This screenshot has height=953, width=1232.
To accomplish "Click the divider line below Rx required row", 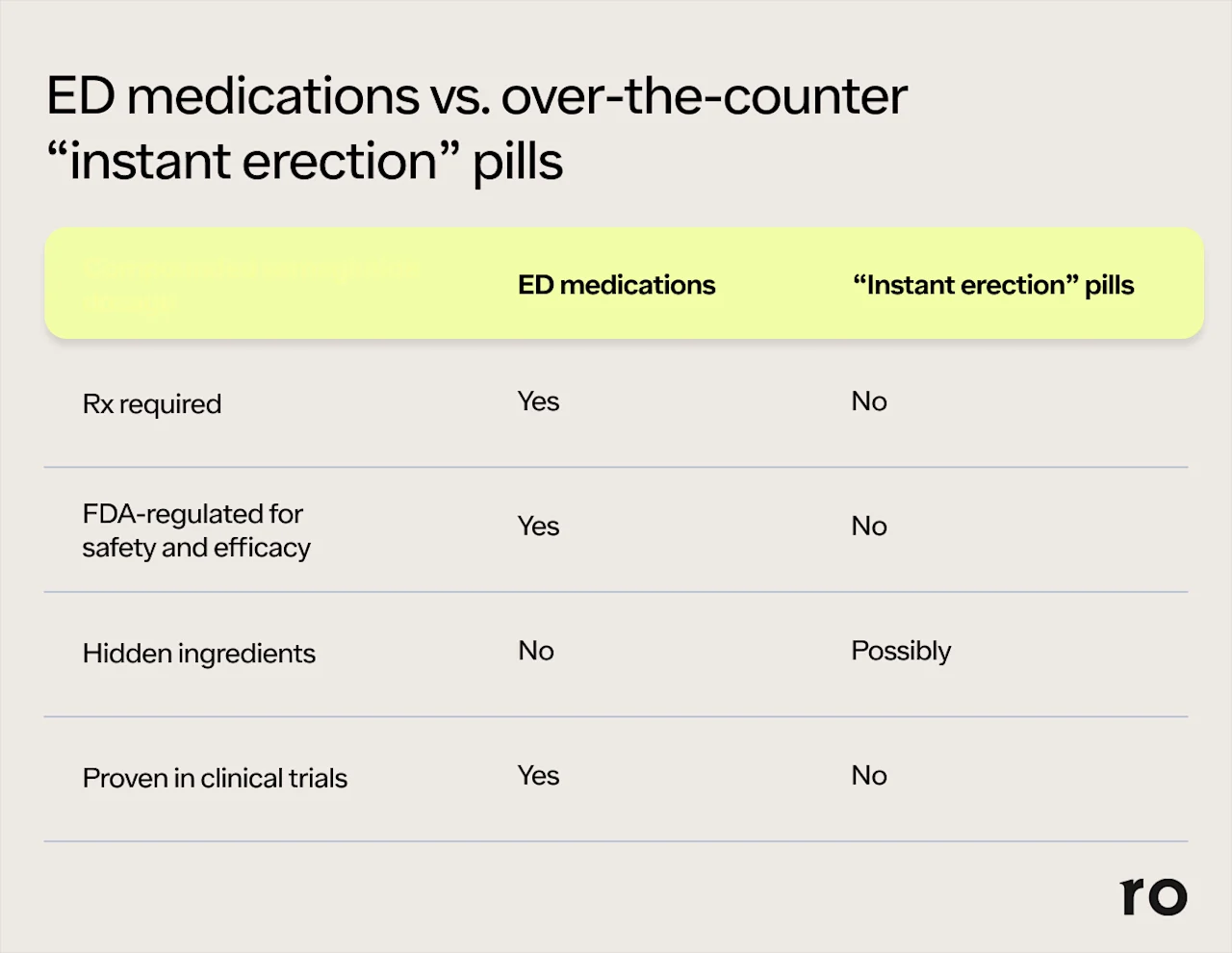I will (x=616, y=468).
